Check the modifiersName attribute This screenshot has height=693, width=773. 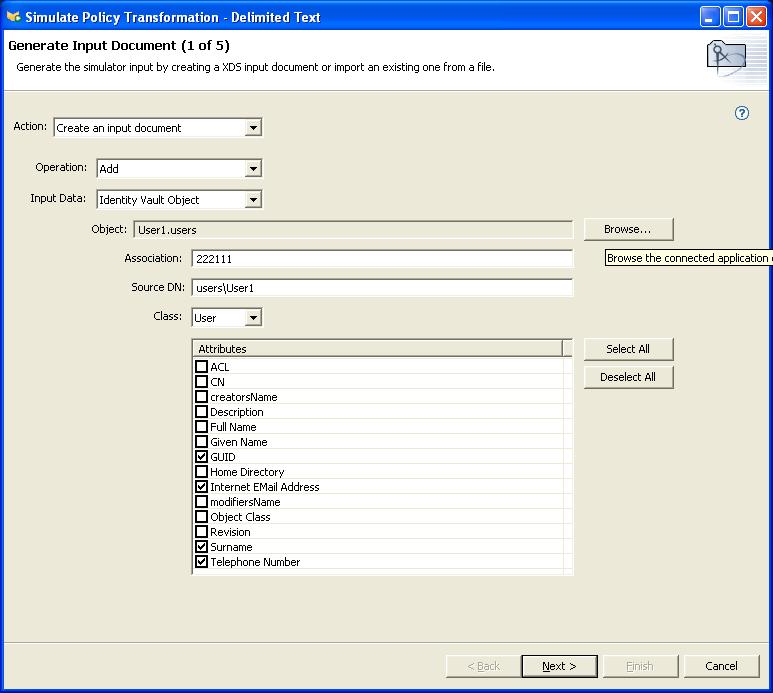point(201,502)
